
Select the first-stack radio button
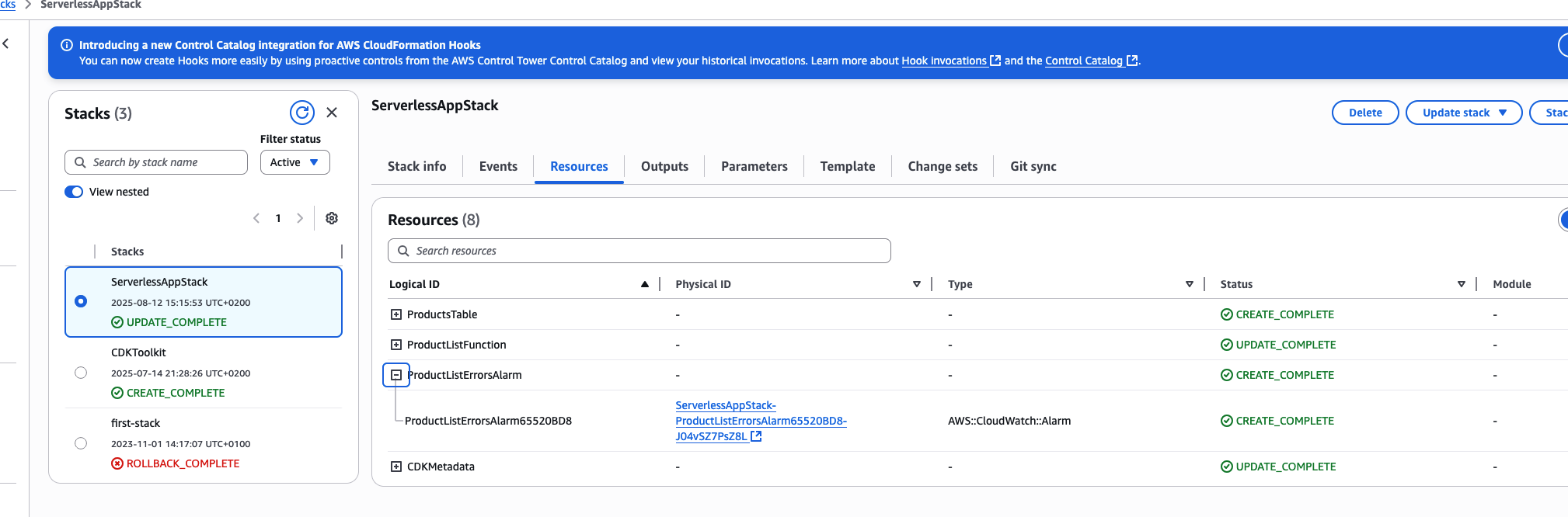(81, 443)
